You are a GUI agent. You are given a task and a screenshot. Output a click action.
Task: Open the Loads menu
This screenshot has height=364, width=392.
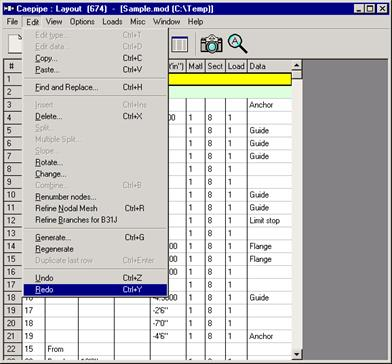112,22
